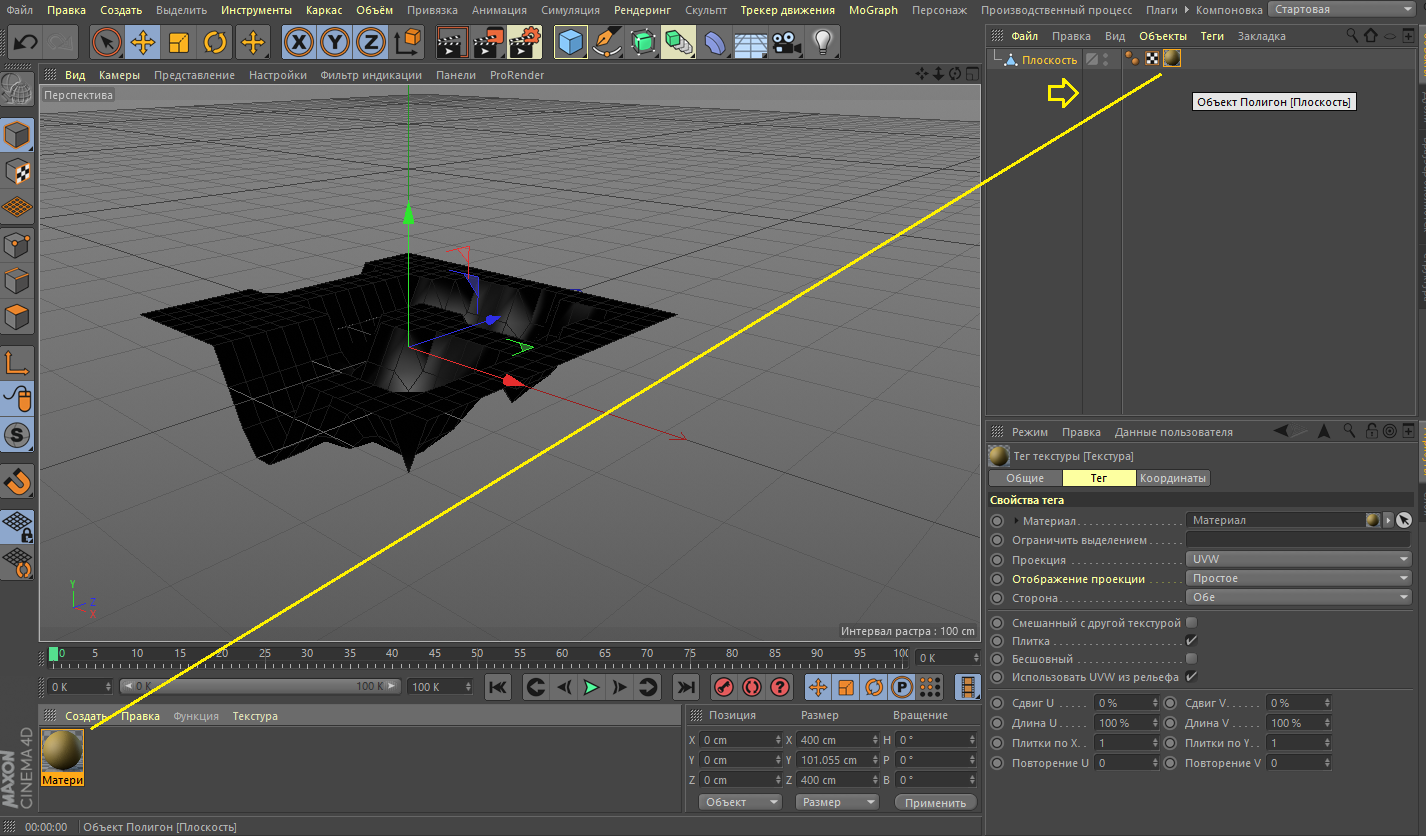Expand the Материал property triangle
This screenshot has height=836, width=1426.
pyautogui.click(x=1016, y=521)
